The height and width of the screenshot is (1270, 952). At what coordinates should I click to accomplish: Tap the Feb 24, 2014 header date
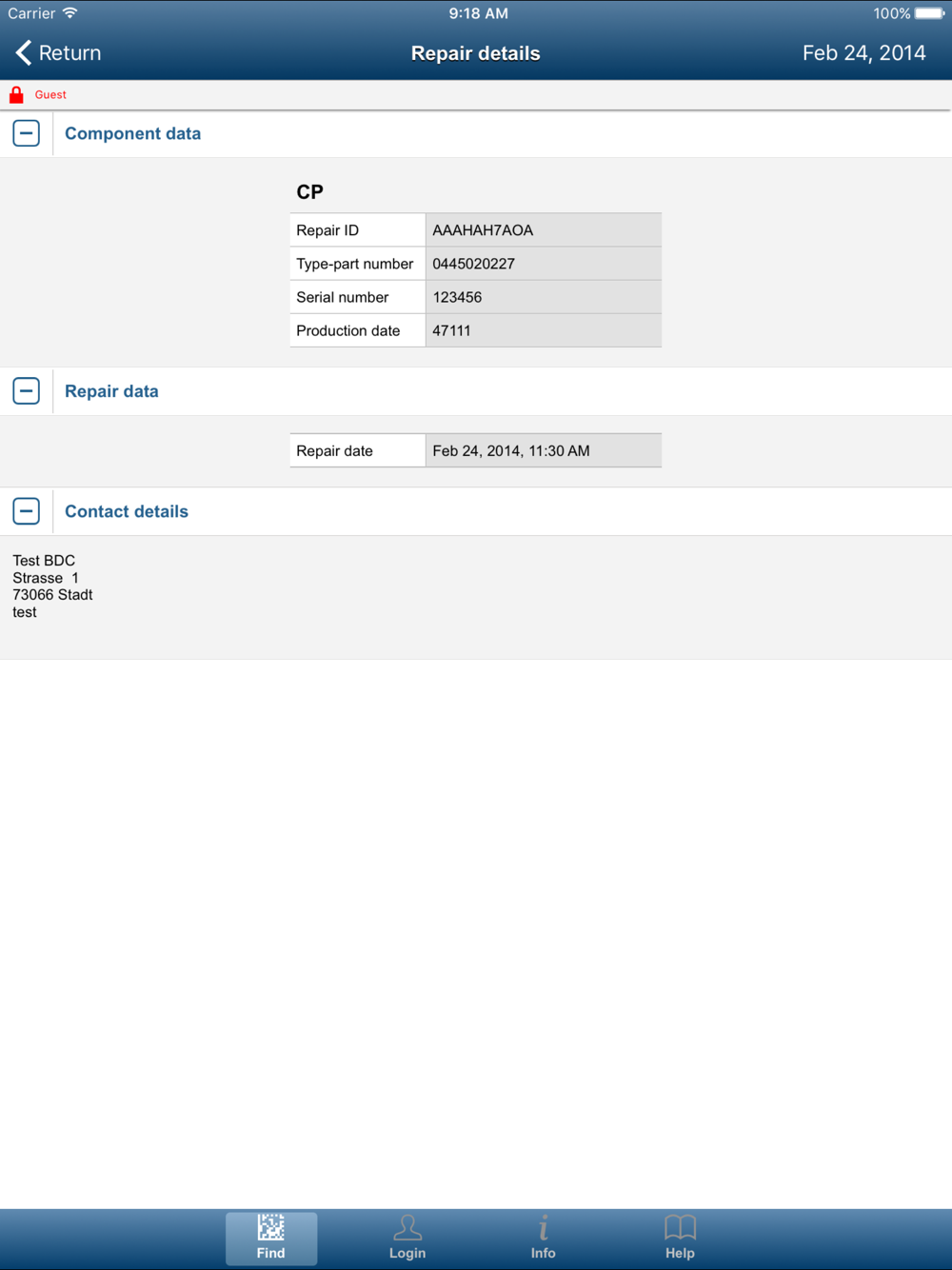864,53
